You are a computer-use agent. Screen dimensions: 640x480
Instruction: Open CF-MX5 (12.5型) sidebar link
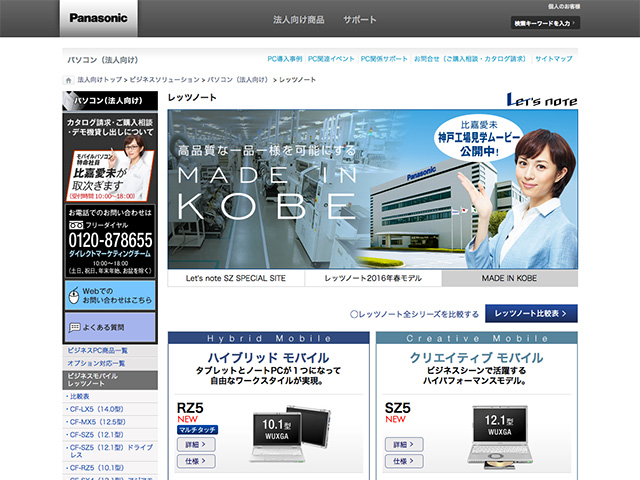(x=97, y=422)
